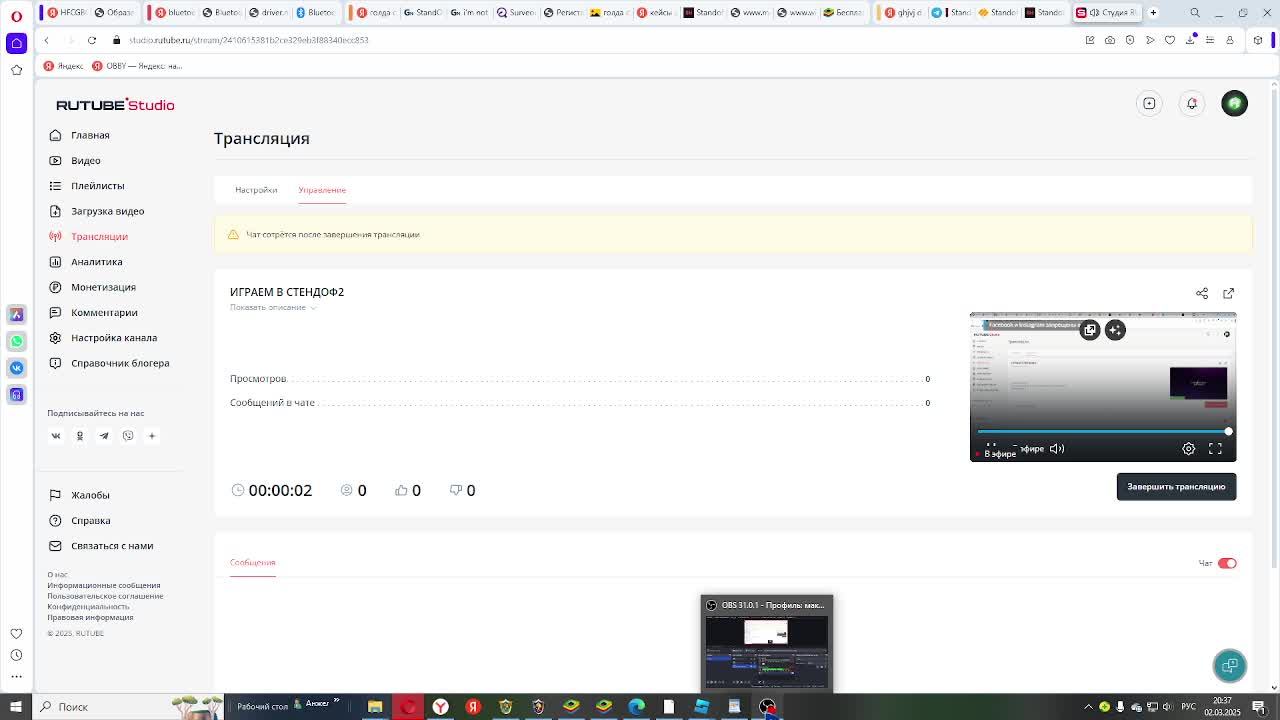Viewport: 1280px width, 720px height.
Task: Enter fullscreen in stream player
Action: coord(1215,449)
